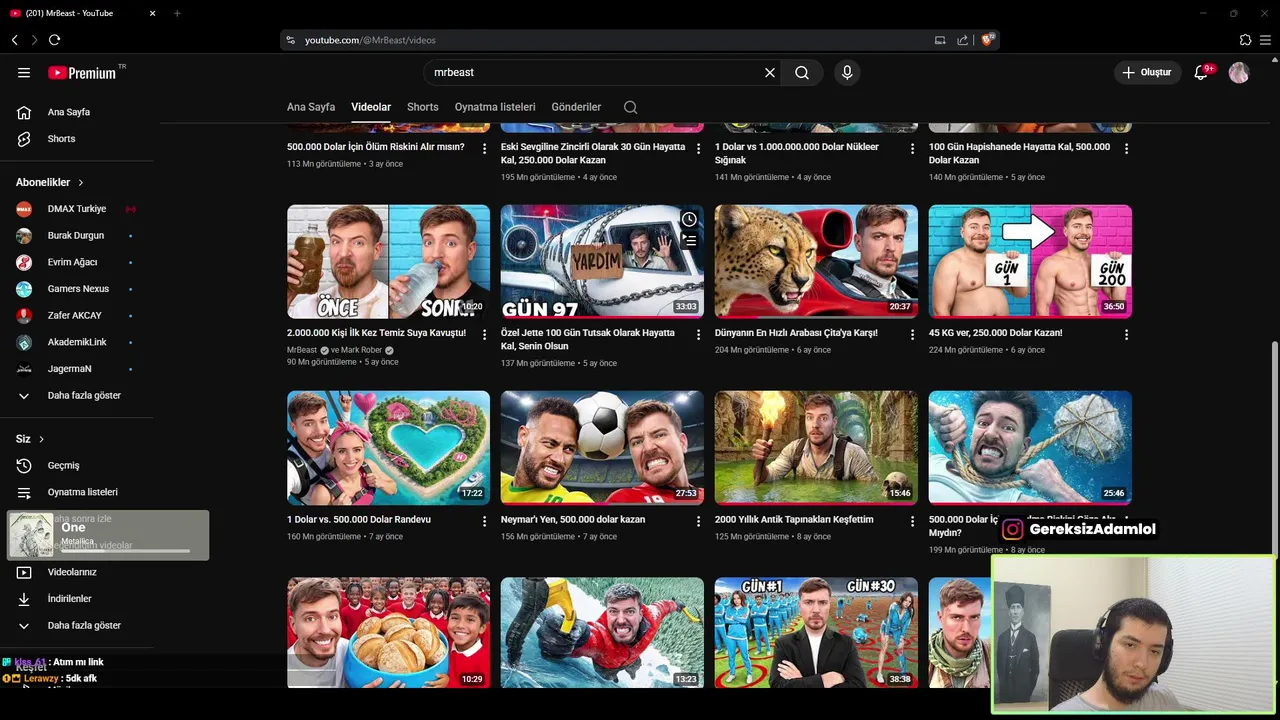Open options for Neymar'ı Yen video
1280x720 pixels.
click(x=698, y=521)
